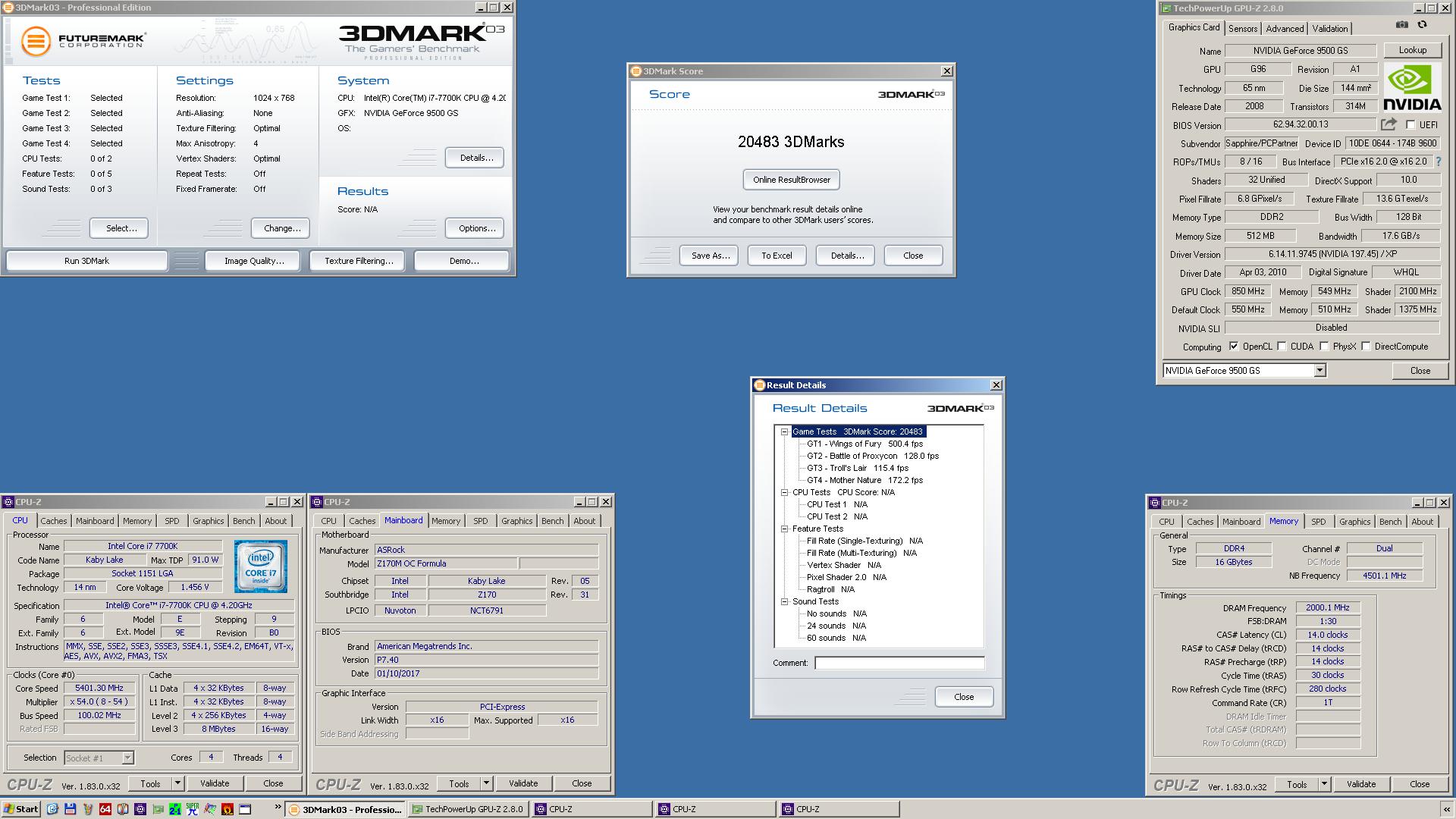Collapse the Sound Tests tree node
The width and height of the screenshot is (1456, 819).
tap(785, 601)
